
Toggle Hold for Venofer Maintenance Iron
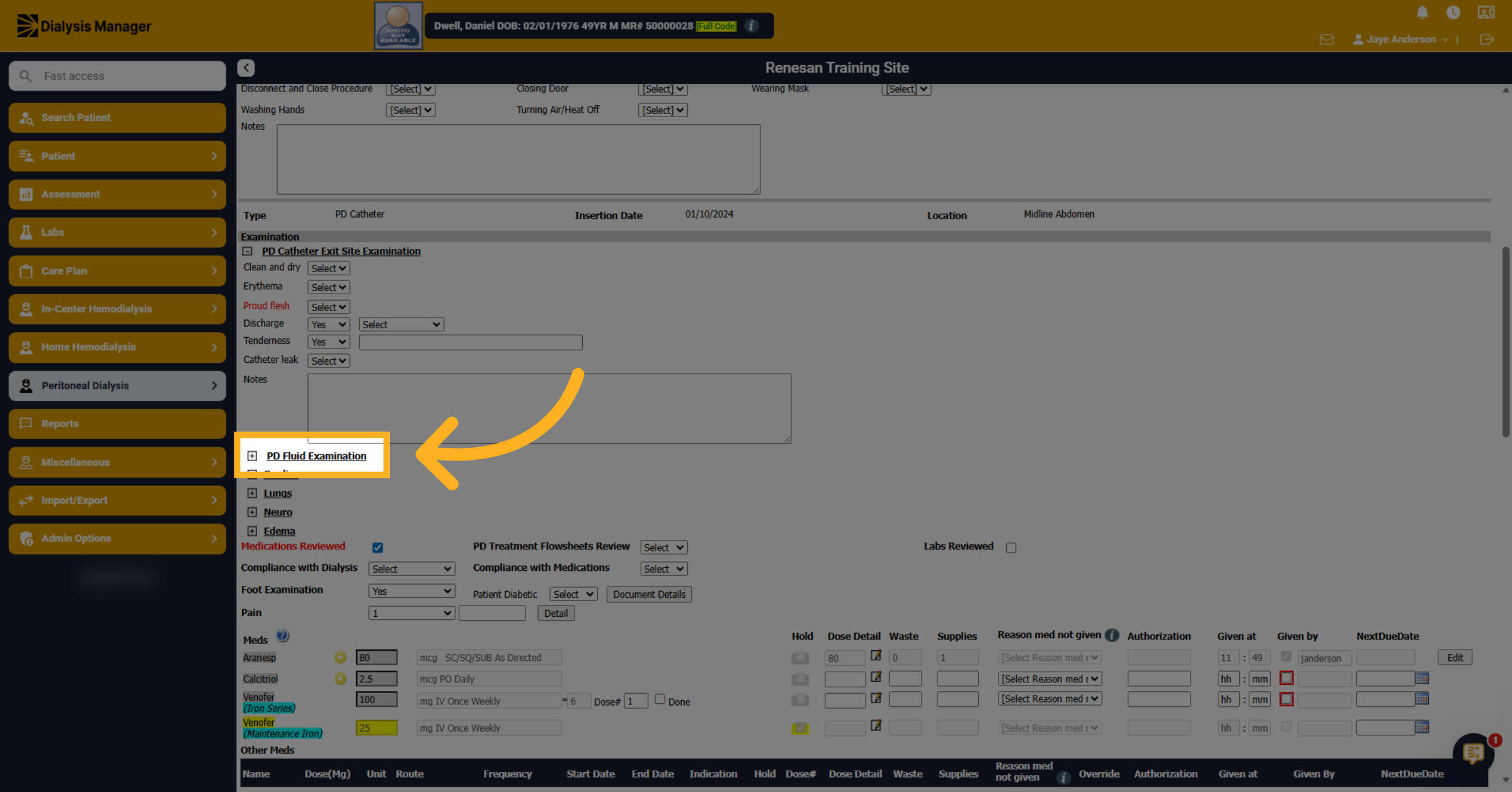tap(800, 728)
